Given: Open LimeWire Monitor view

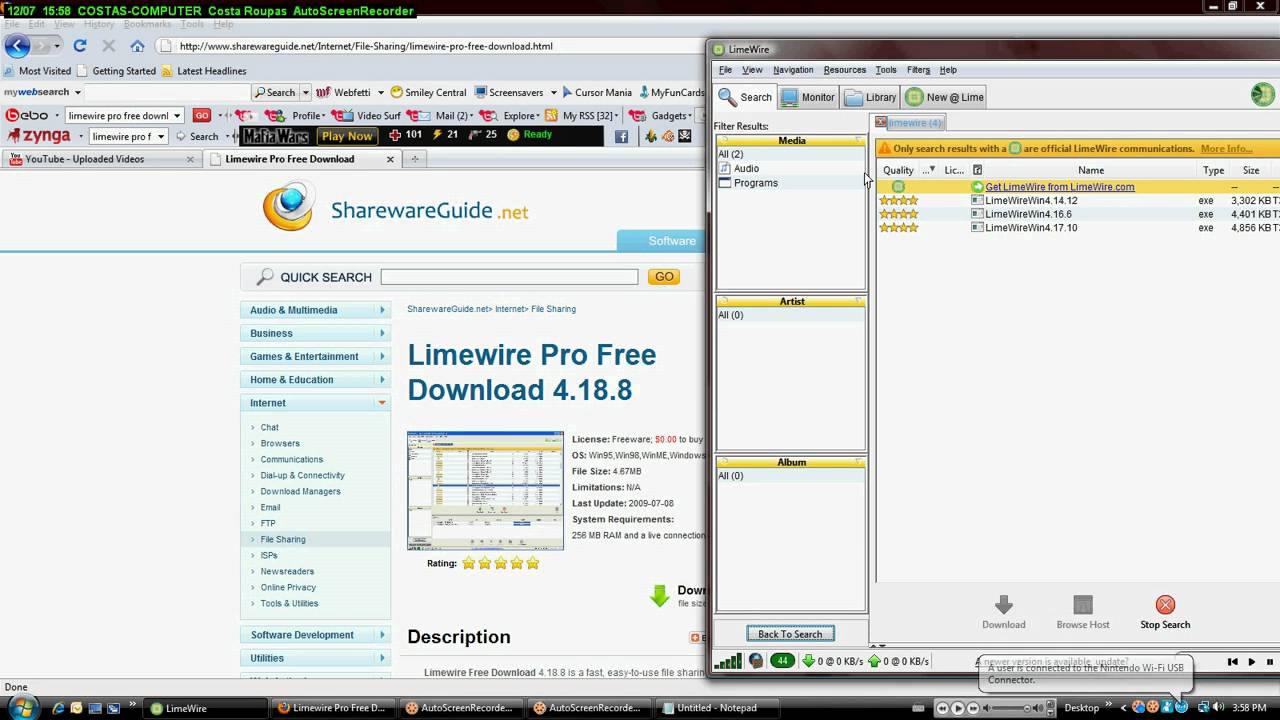Looking at the screenshot, I should point(808,97).
